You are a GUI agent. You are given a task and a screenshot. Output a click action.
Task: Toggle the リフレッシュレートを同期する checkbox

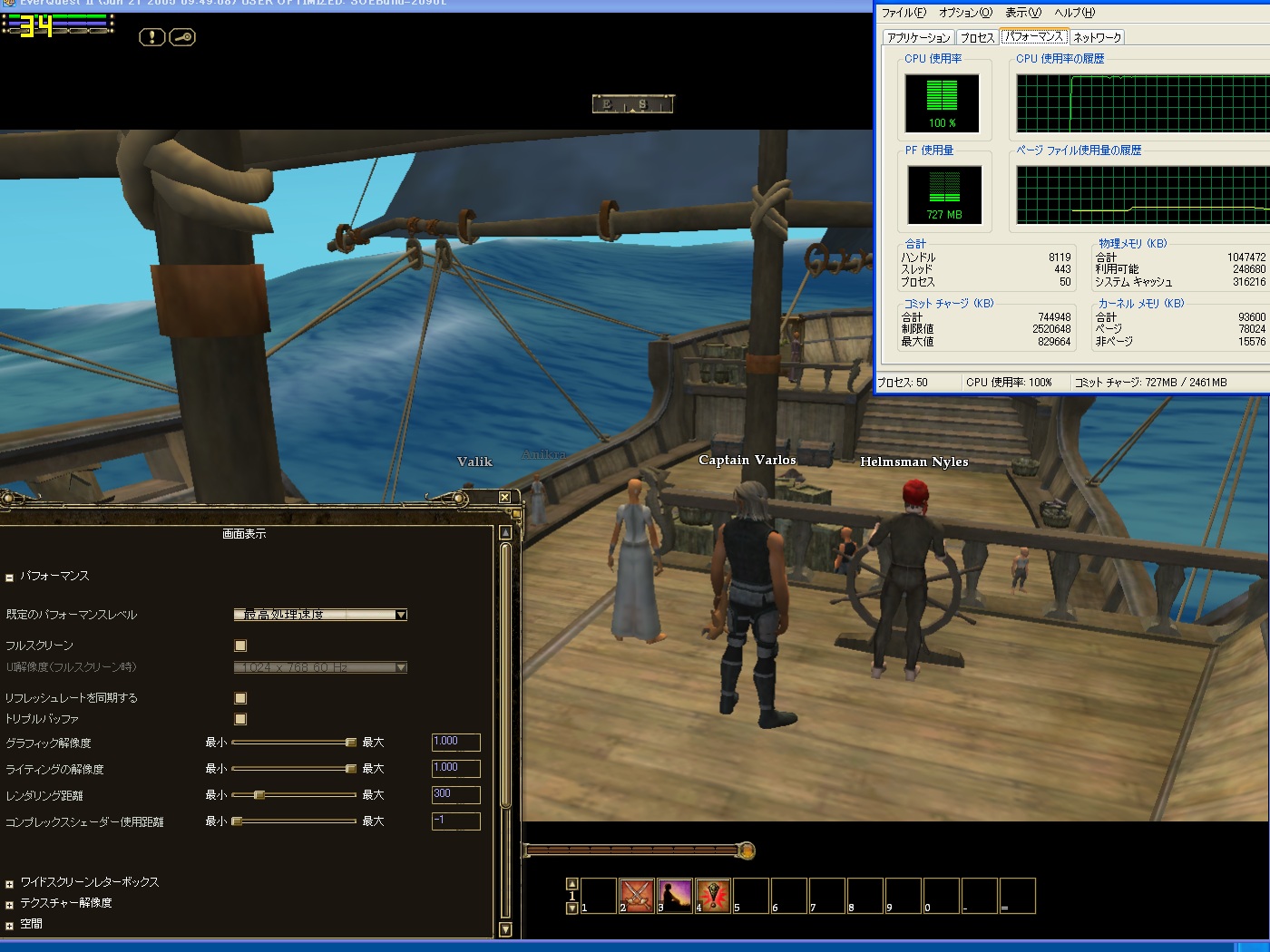[x=240, y=698]
